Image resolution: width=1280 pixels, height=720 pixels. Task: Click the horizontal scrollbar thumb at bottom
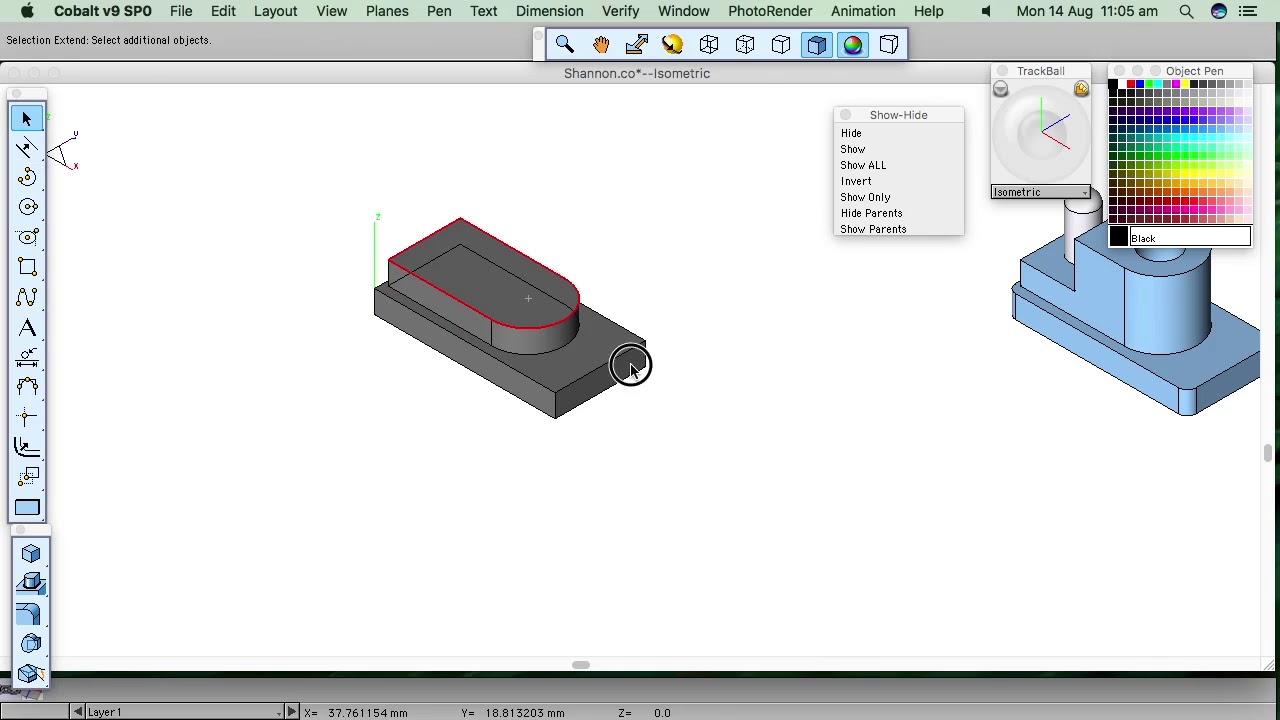(x=580, y=665)
